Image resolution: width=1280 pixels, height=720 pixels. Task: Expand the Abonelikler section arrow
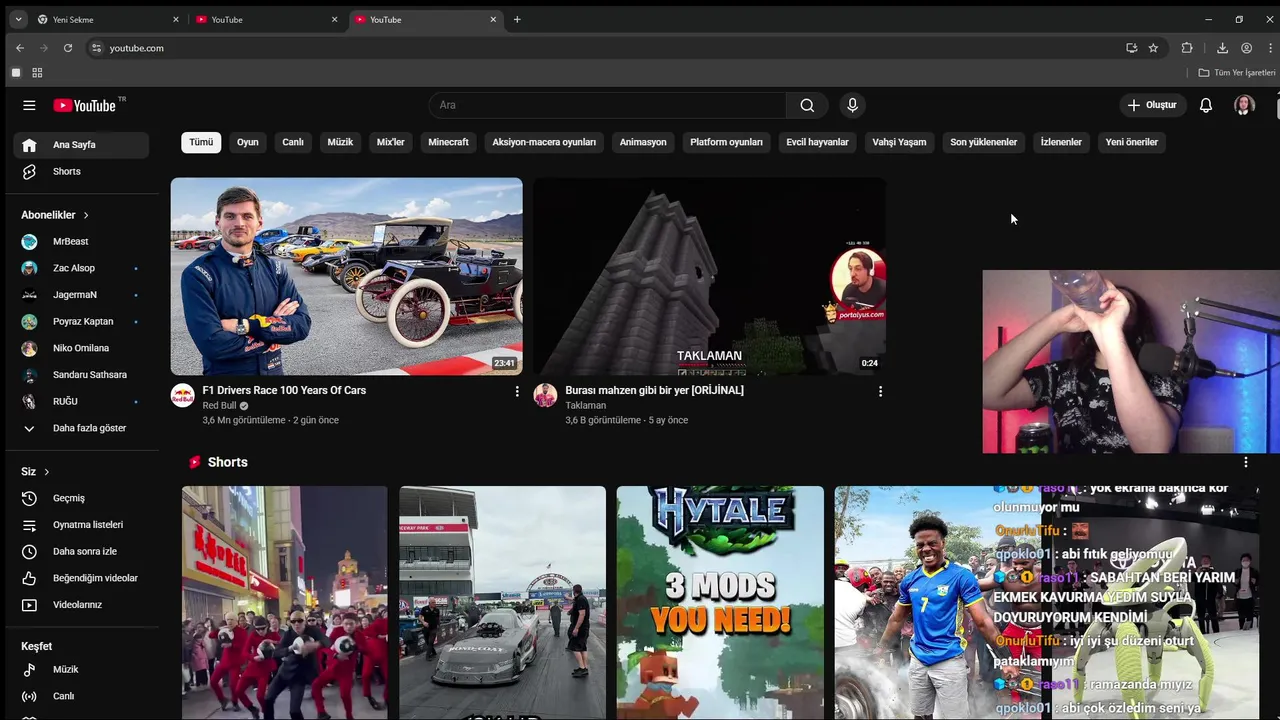(86, 215)
